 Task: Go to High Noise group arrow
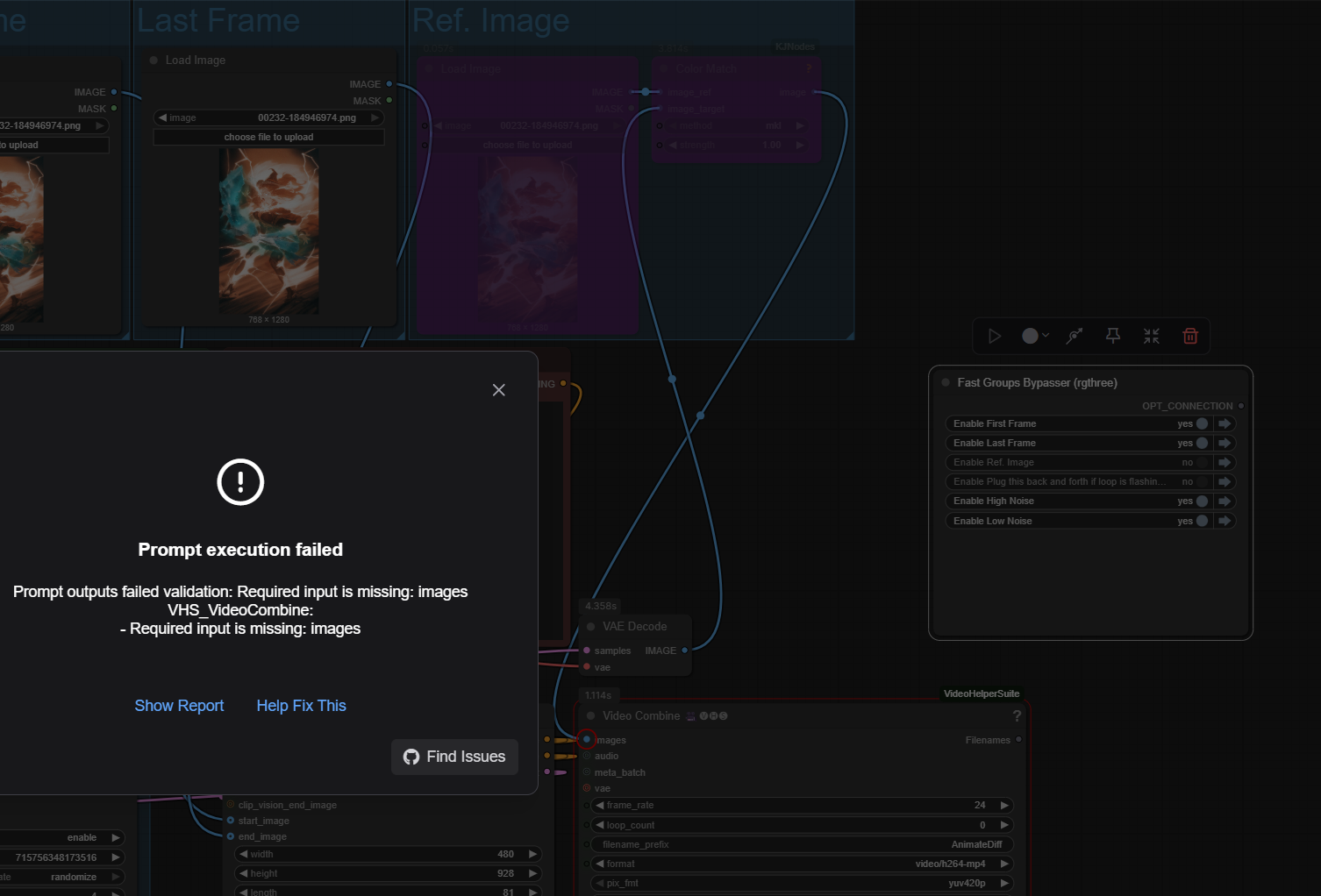pos(1225,501)
